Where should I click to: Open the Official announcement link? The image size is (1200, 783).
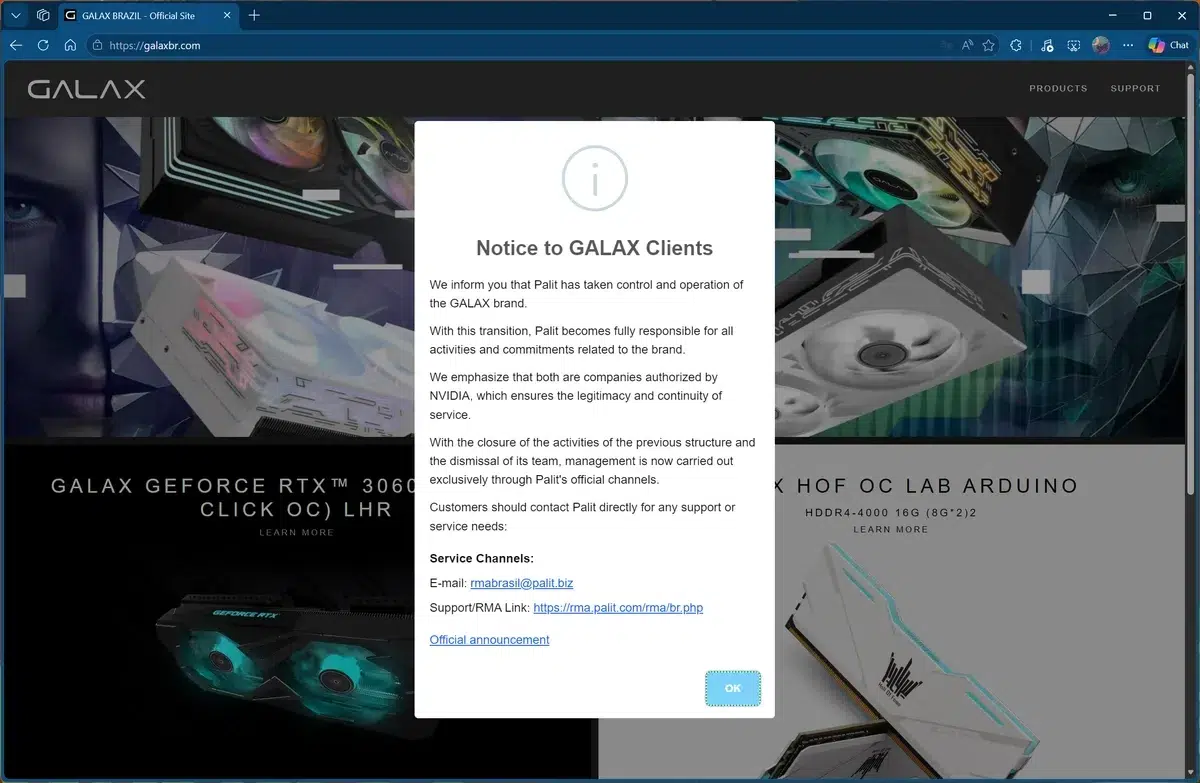pyautogui.click(x=489, y=640)
